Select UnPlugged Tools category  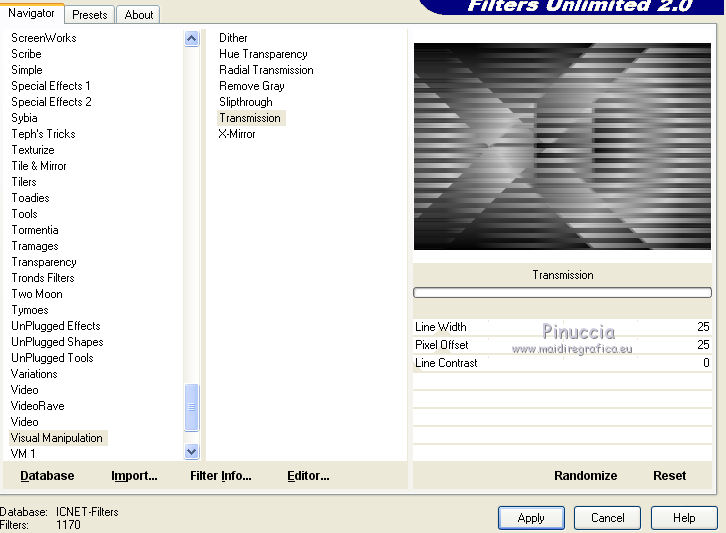[52, 358]
